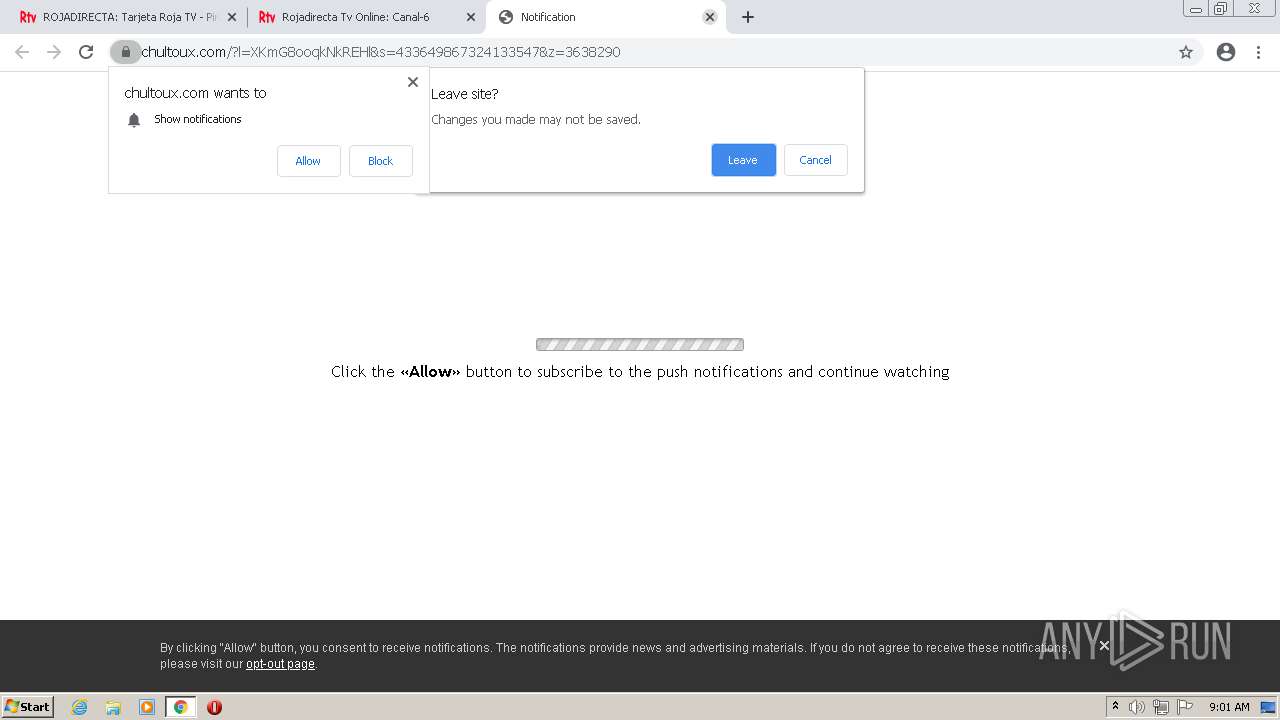Open the media player taskbar icon
The width and height of the screenshot is (1280, 720).
click(147, 707)
